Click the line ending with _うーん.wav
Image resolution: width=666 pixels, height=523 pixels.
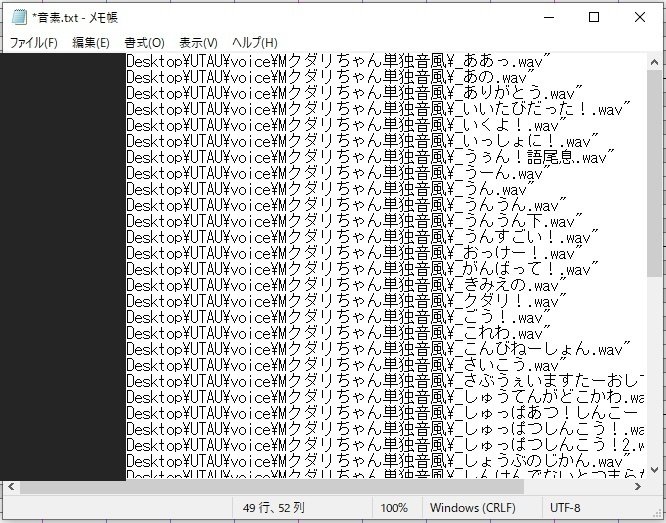pyautogui.click(x=339, y=173)
